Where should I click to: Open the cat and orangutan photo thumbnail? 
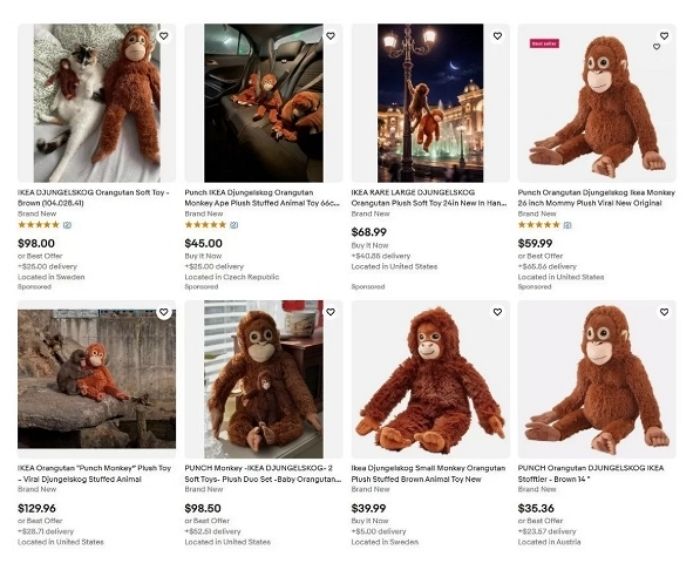pos(97,103)
